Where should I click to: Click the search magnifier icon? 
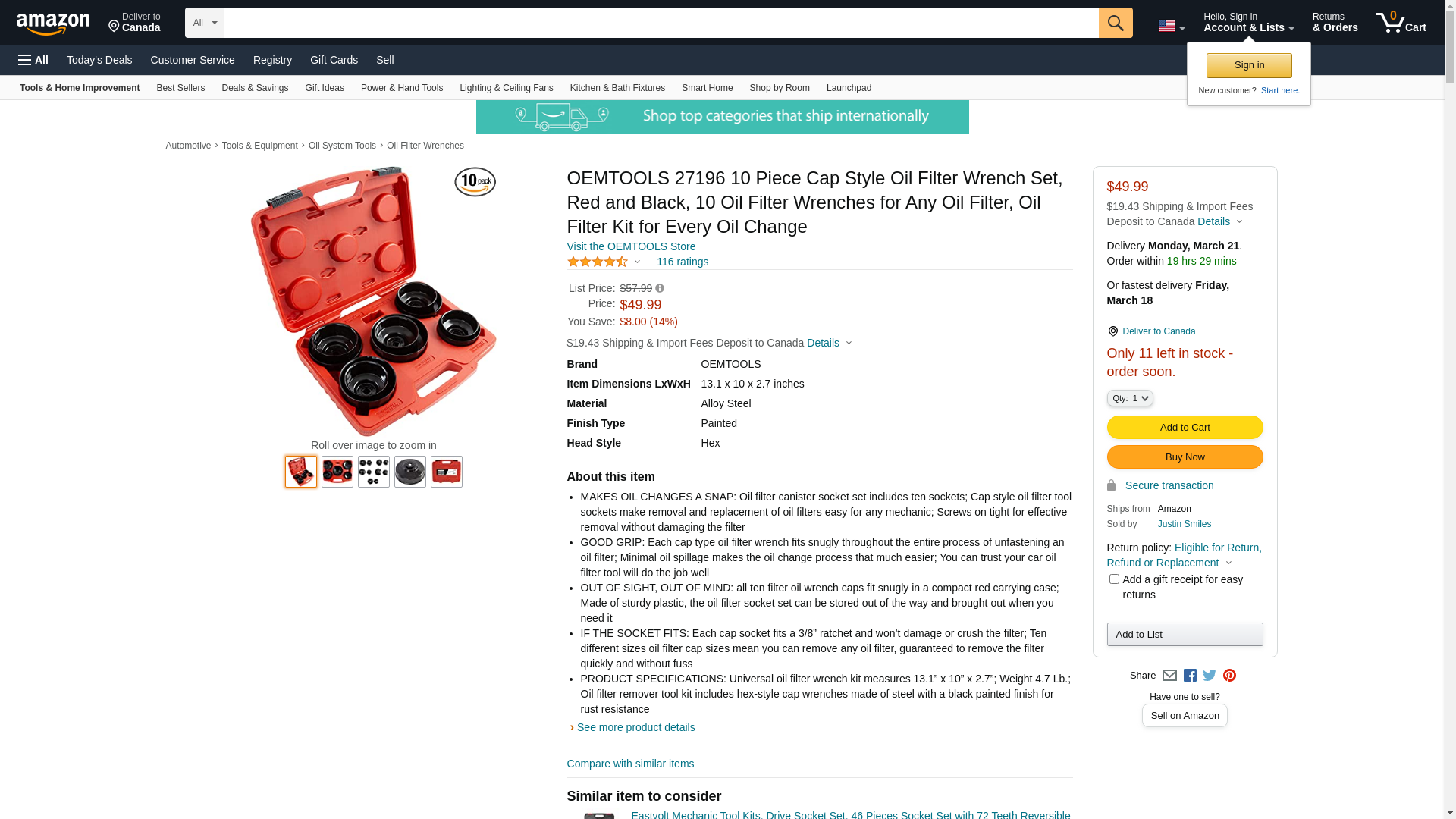1115,23
